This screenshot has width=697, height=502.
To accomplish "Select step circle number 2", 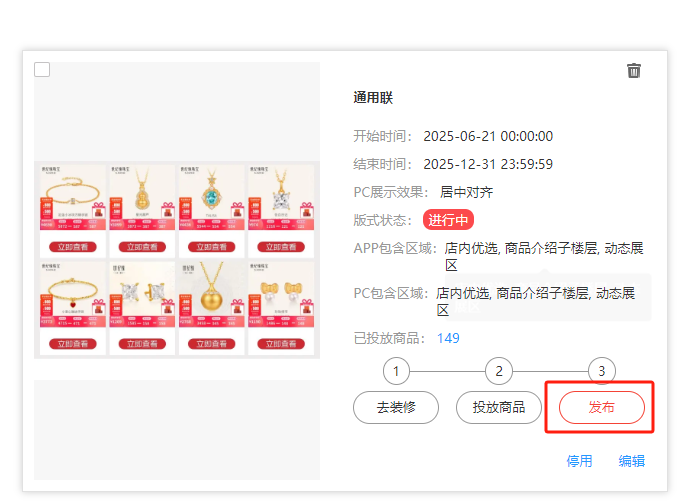I will pyautogui.click(x=498, y=372).
